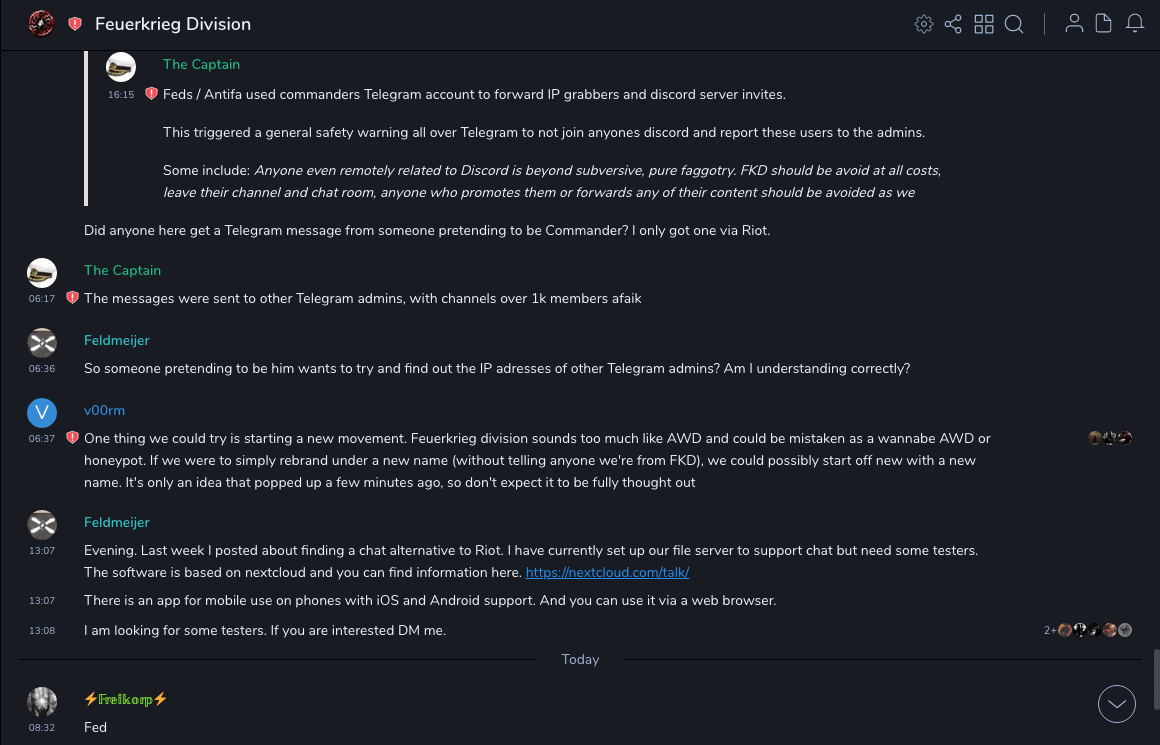The image size is (1160, 745).
Task: Jump to bottom with the chevron button
Action: [1116, 704]
